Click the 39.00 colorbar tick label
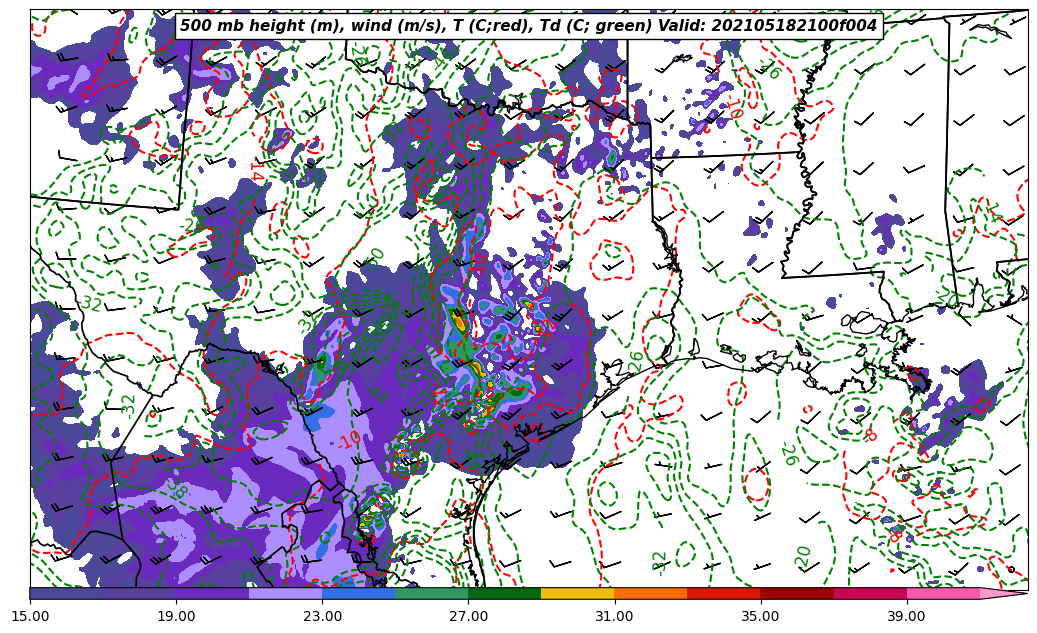The image size is (1037, 633). (x=907, y=616)
